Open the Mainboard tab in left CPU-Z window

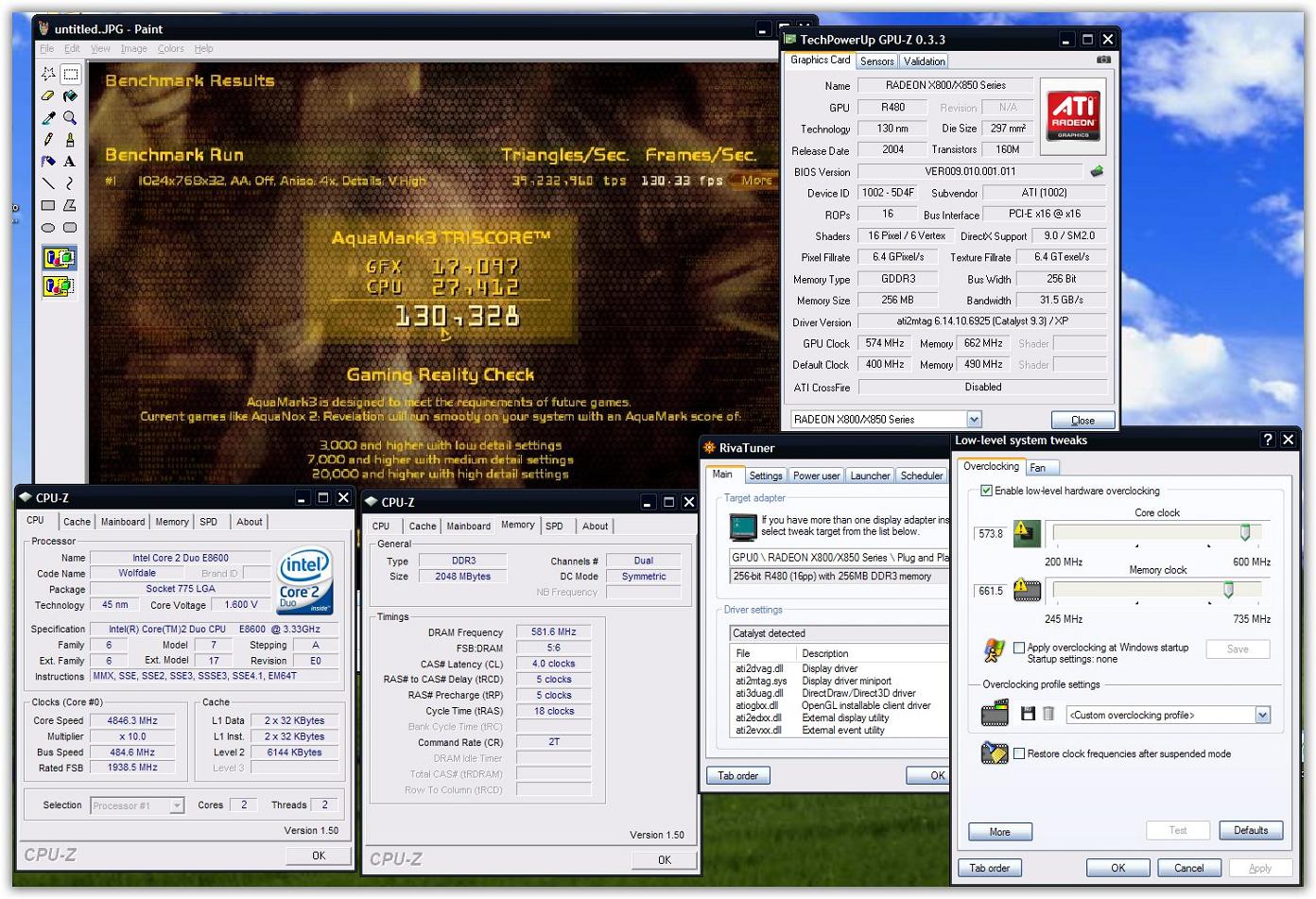(x=123, y=522)
